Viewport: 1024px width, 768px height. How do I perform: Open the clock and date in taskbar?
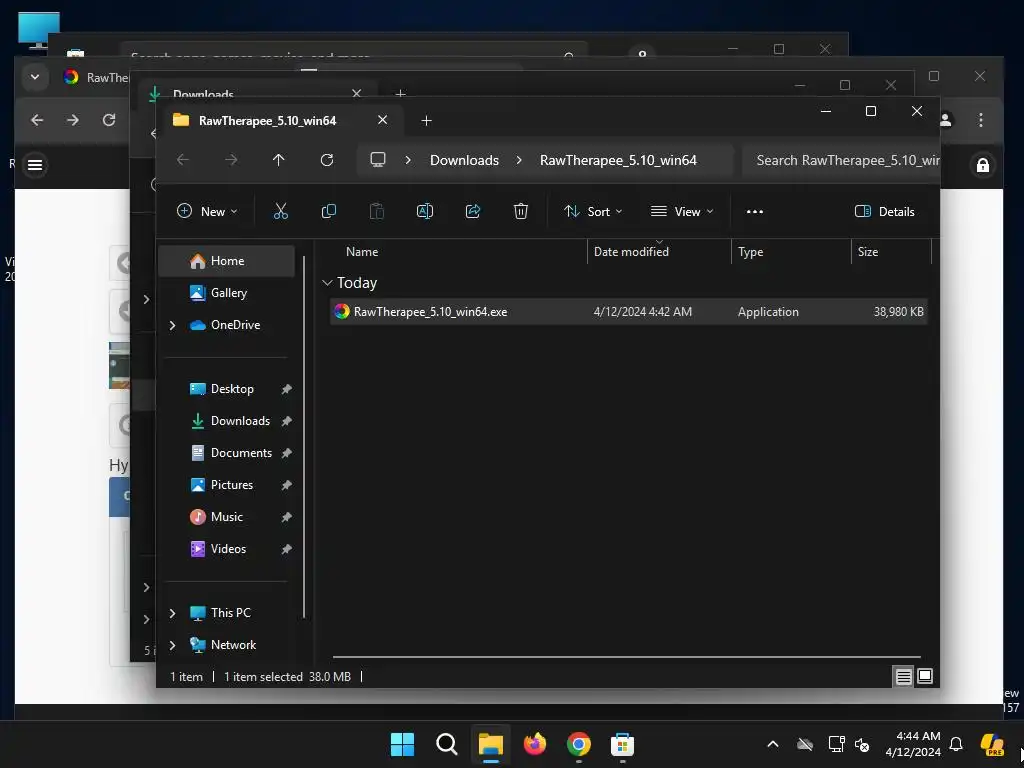point(912,744)
